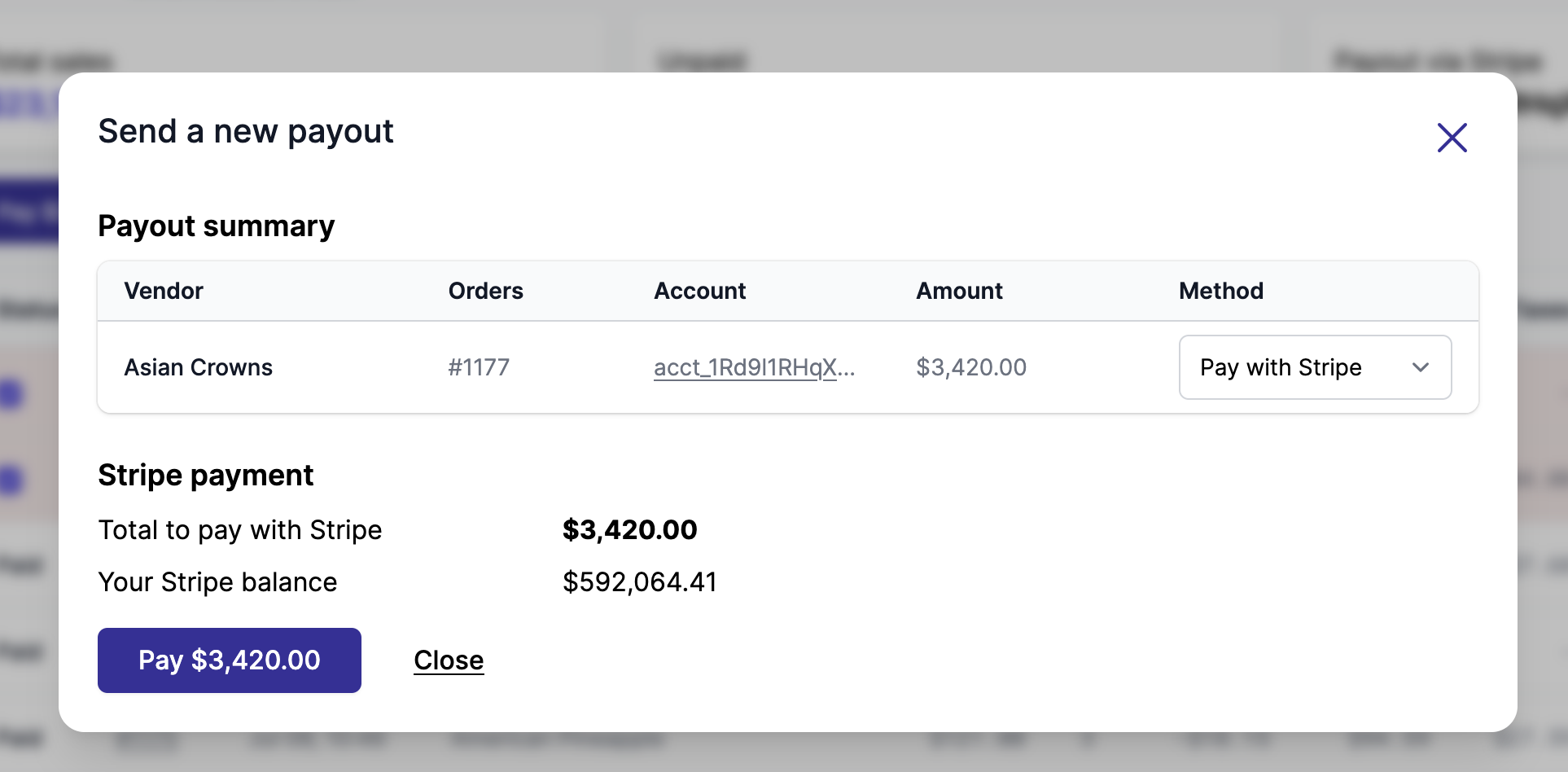The height and width of the screenshot is (772, 1568).
Task: Click the order number #1177
Action: 479,367
